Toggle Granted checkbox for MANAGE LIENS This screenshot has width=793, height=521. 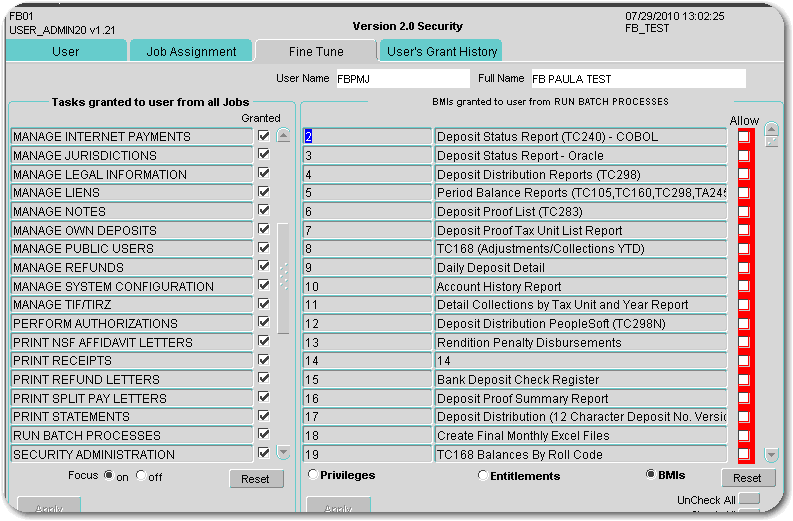(263, 192)
